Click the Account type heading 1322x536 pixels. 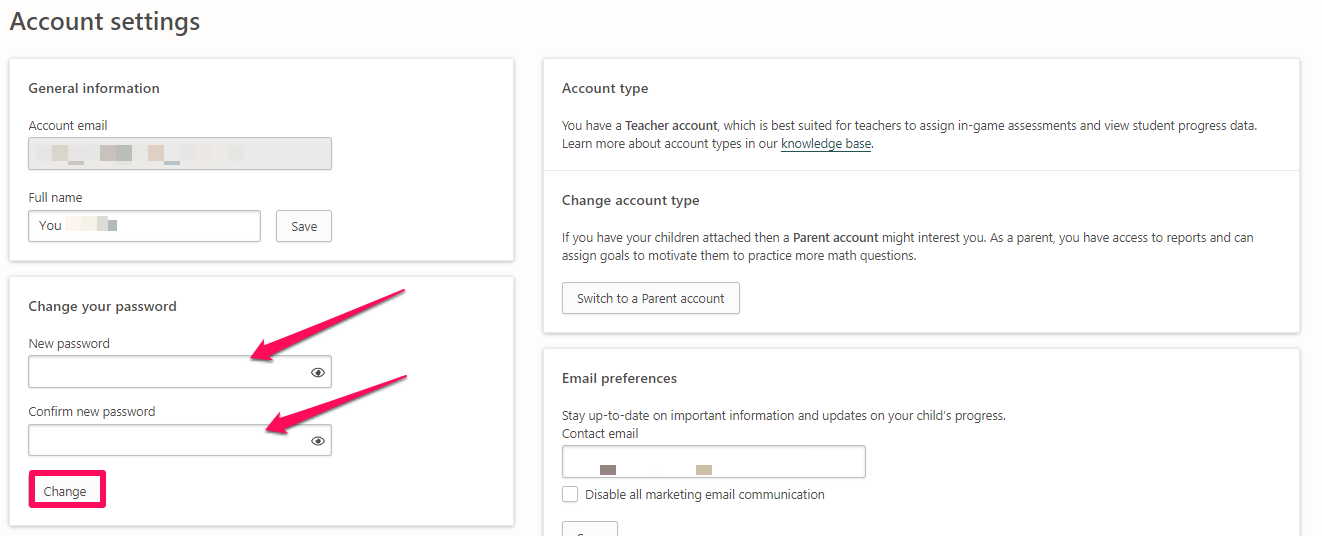[x=605, y=88]
